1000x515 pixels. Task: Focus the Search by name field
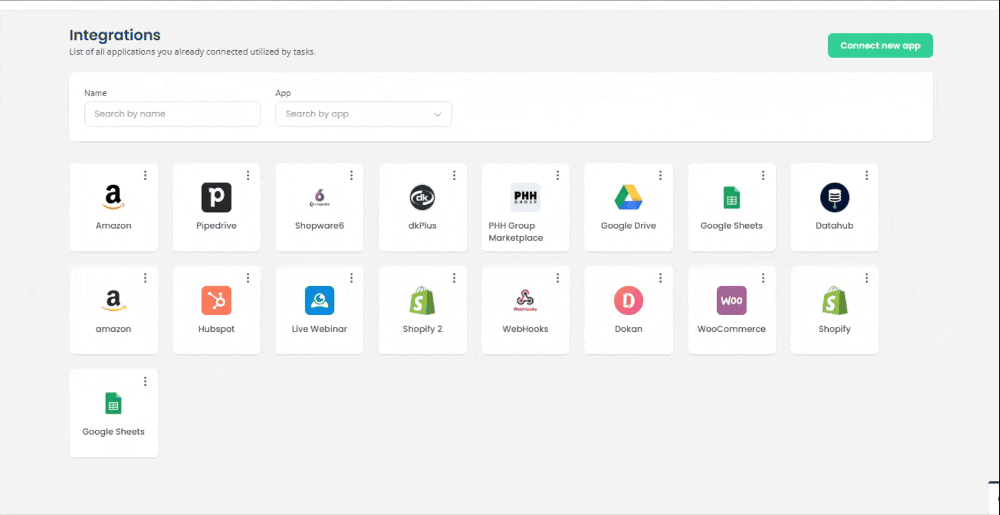click(x=172, y=114)
